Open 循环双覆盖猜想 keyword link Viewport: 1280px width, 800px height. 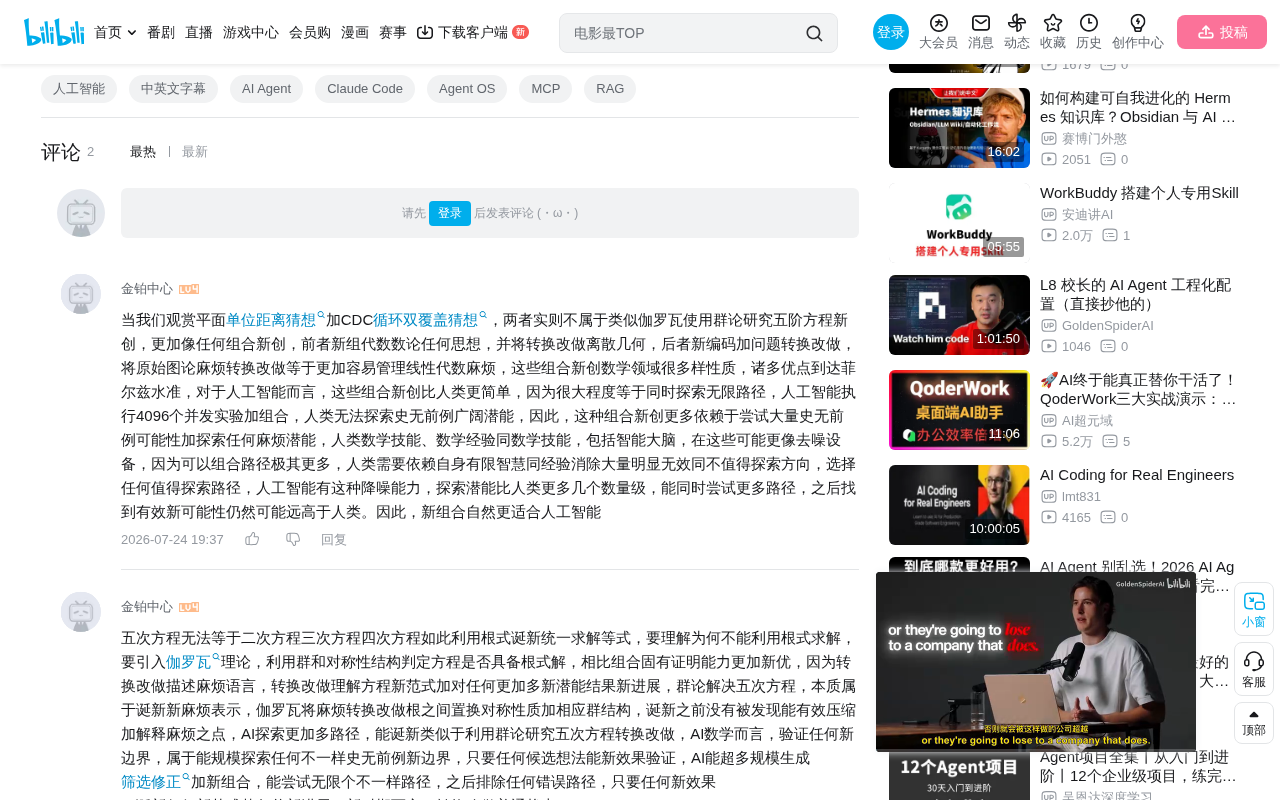point(429,320)
